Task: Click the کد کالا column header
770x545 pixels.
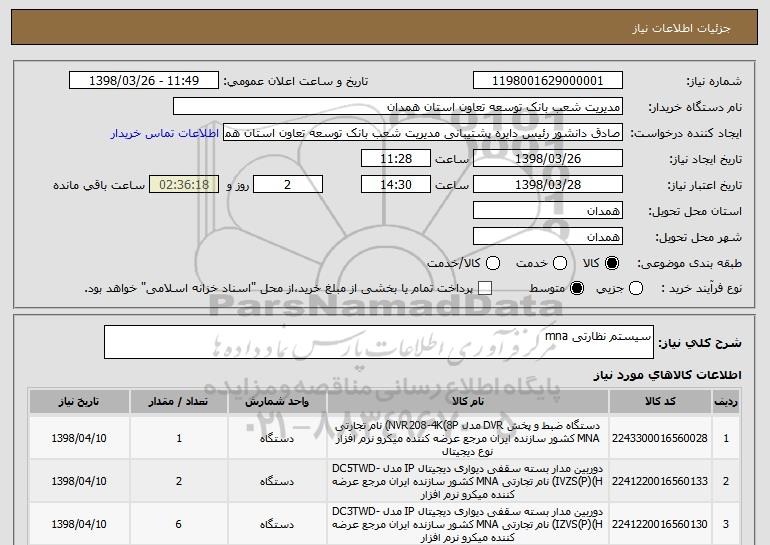Action: (660, 402)
